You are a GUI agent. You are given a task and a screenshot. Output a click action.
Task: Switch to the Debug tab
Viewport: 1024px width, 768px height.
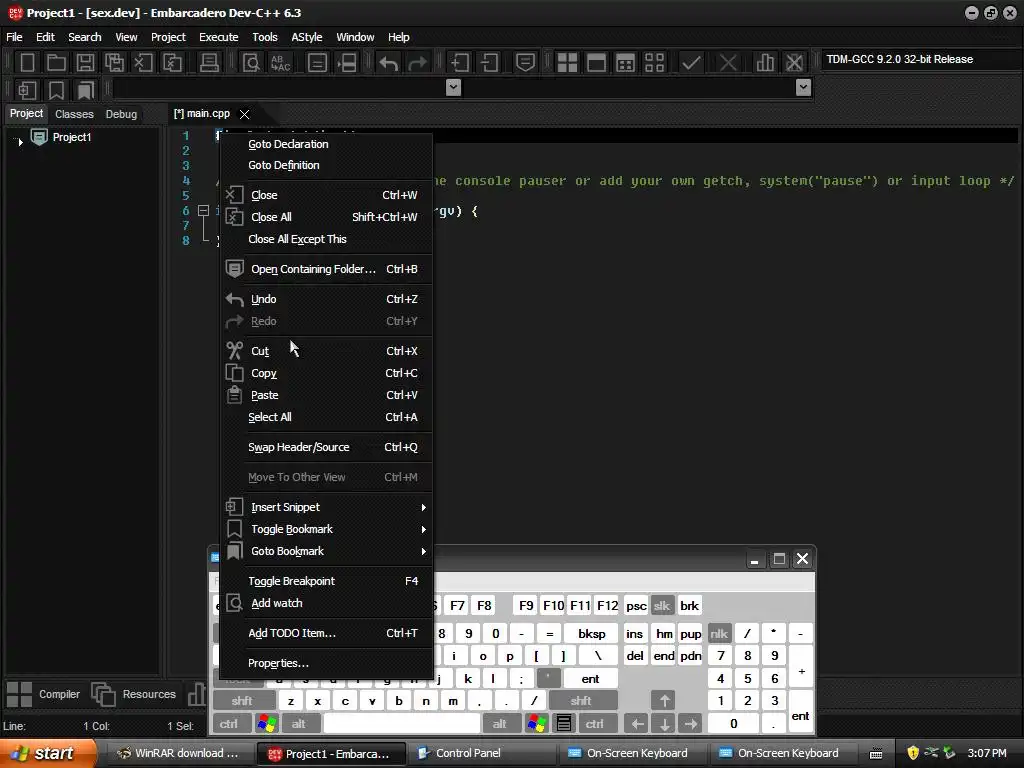tap(121, 114)
